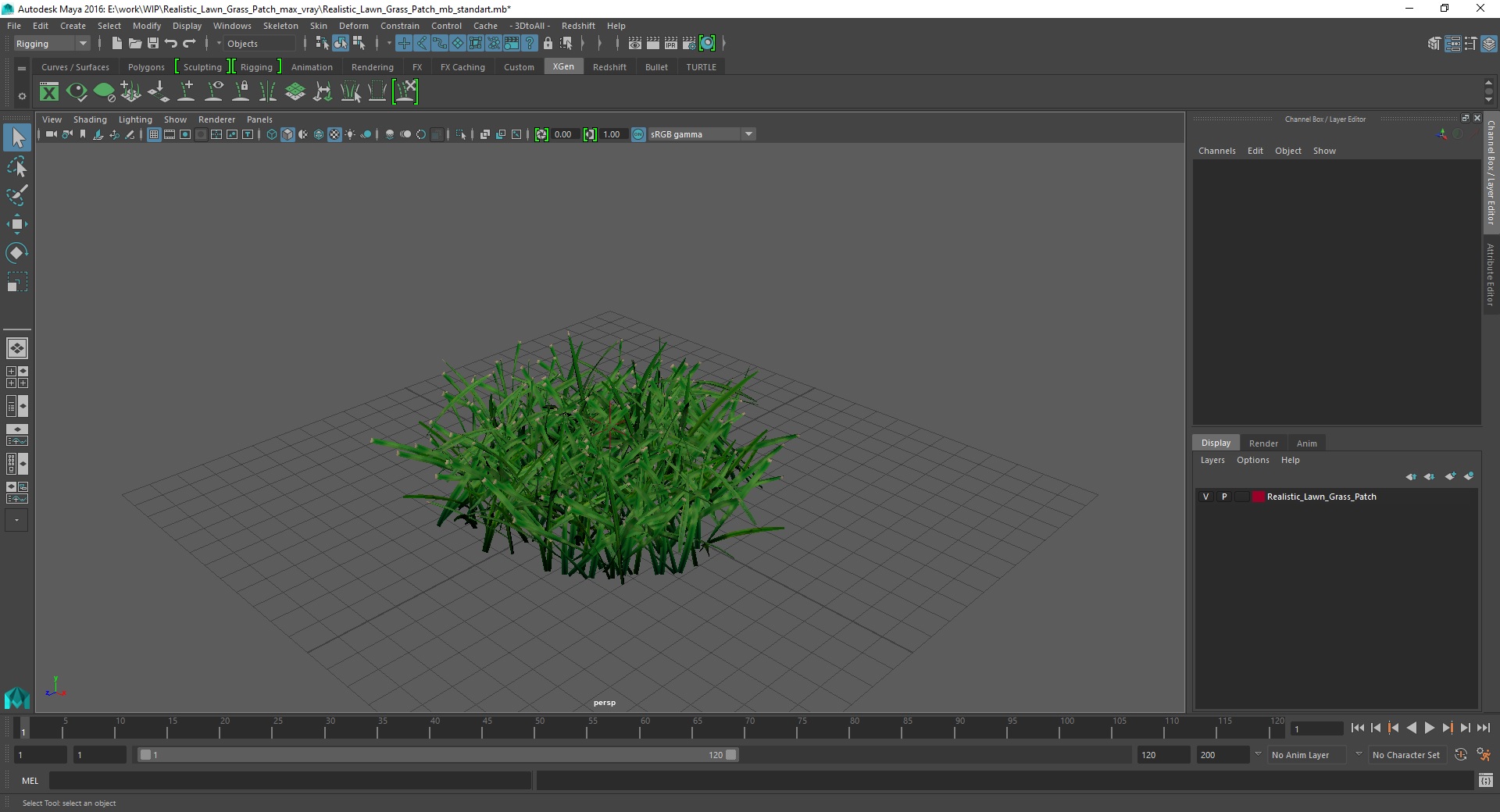
Task: Open the shelf options gear menu
Action: (x=22, y=97)
